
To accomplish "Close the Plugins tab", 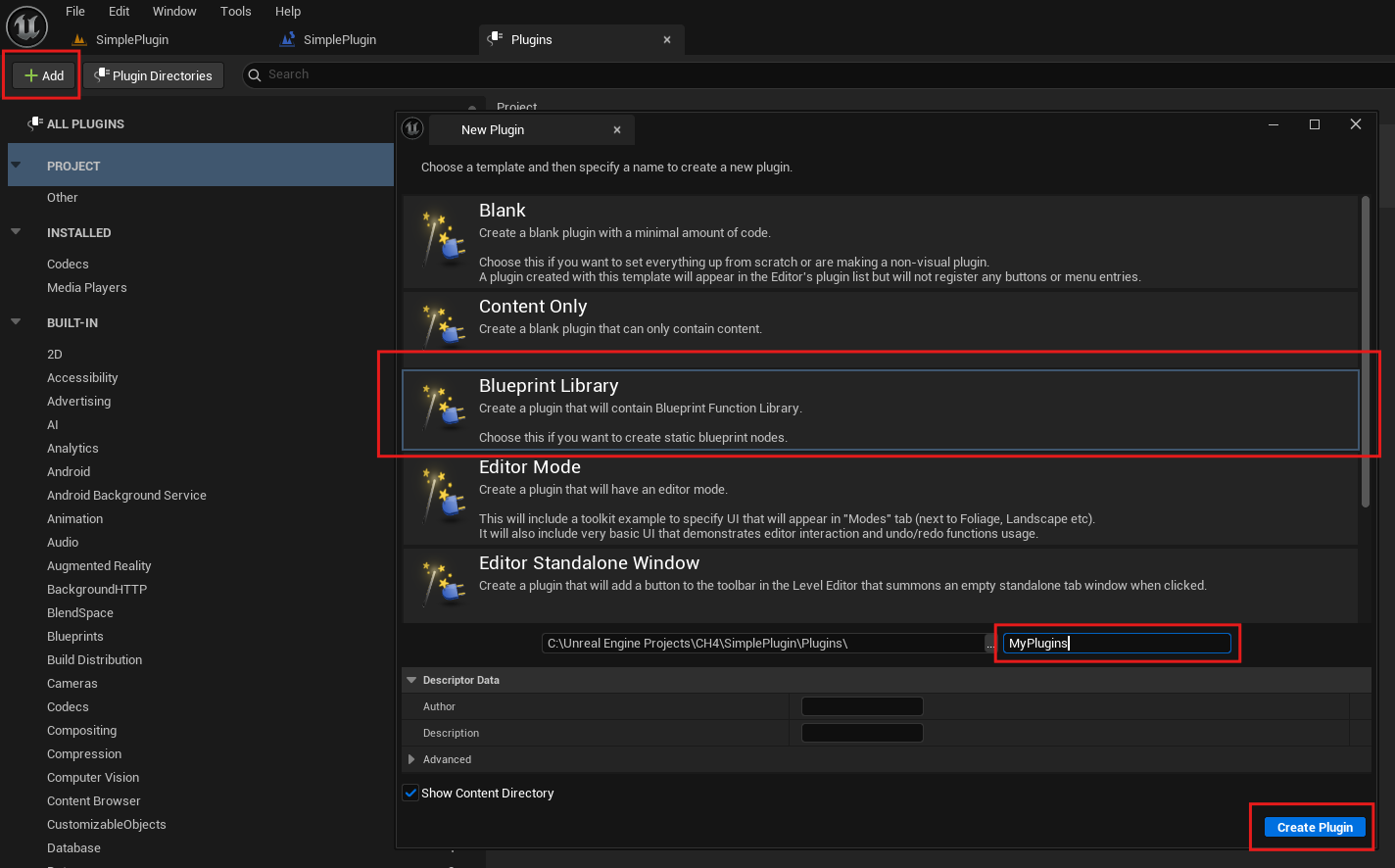I will coord(667,40).
